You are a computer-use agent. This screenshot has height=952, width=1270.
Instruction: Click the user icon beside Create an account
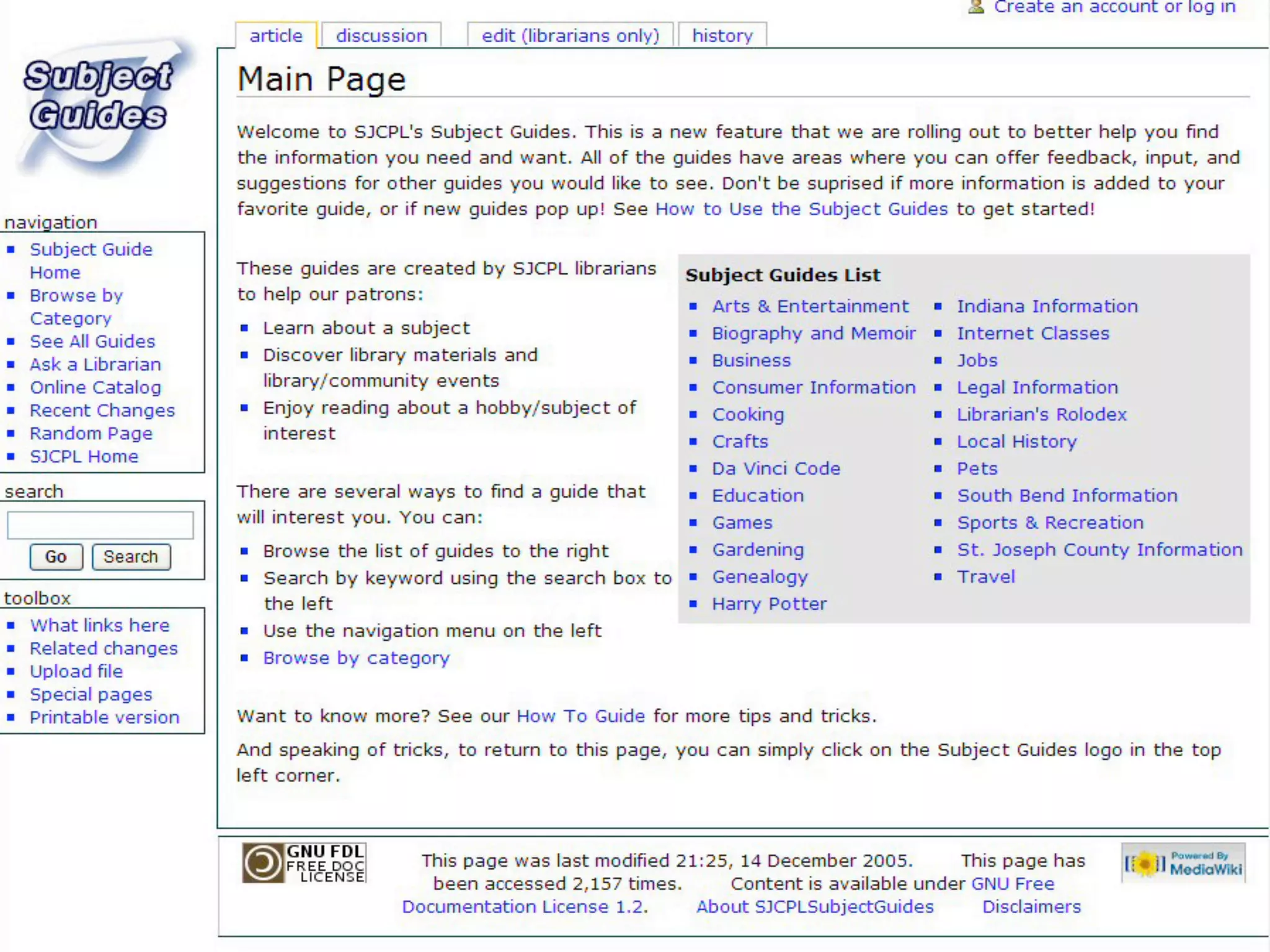click(976, 7)
